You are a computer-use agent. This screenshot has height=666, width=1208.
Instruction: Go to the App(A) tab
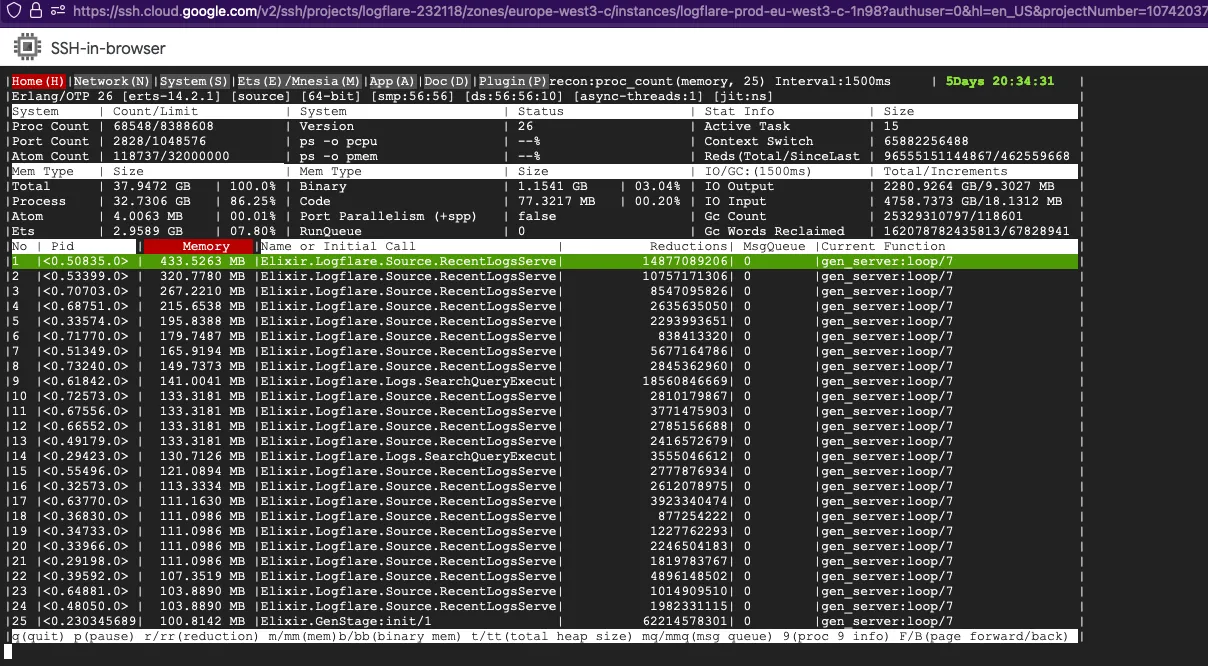pos(392,81)
